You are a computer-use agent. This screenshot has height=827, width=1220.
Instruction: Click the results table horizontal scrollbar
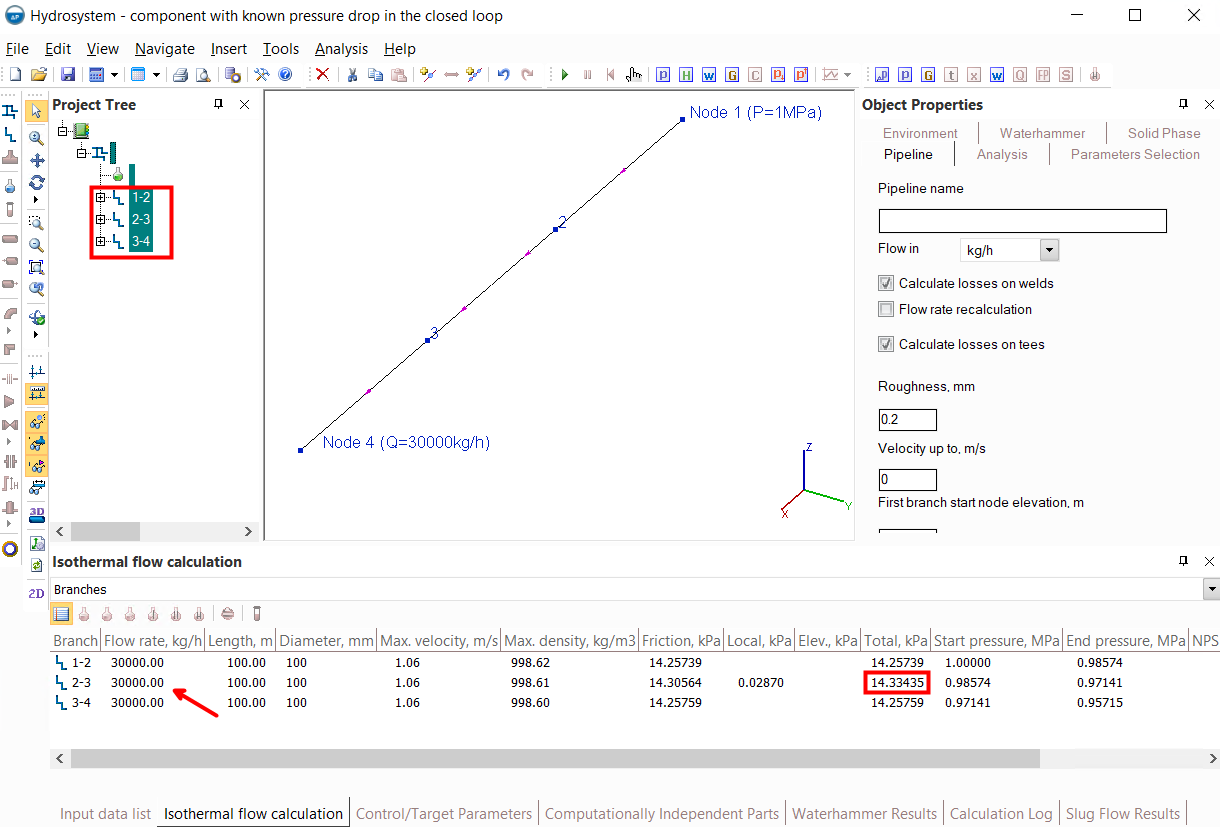(555, 759)
